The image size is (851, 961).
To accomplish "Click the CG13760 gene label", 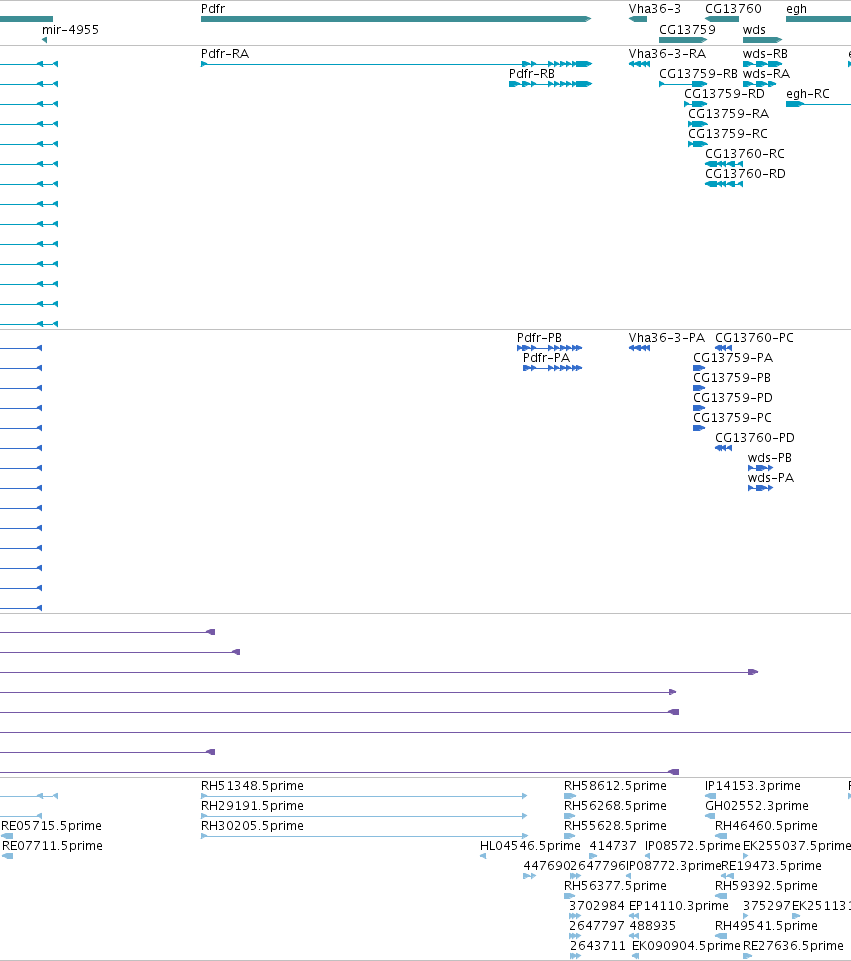I will click(x=733, y=9).
